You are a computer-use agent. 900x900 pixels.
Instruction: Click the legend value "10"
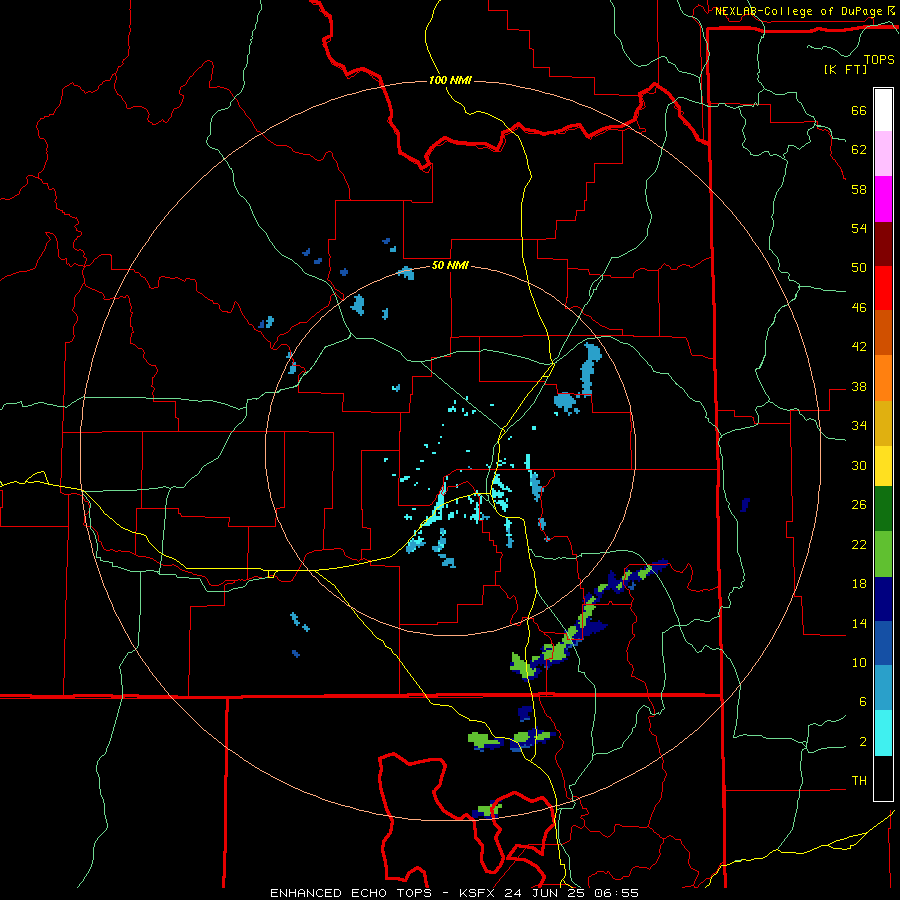tap(859, 663)
